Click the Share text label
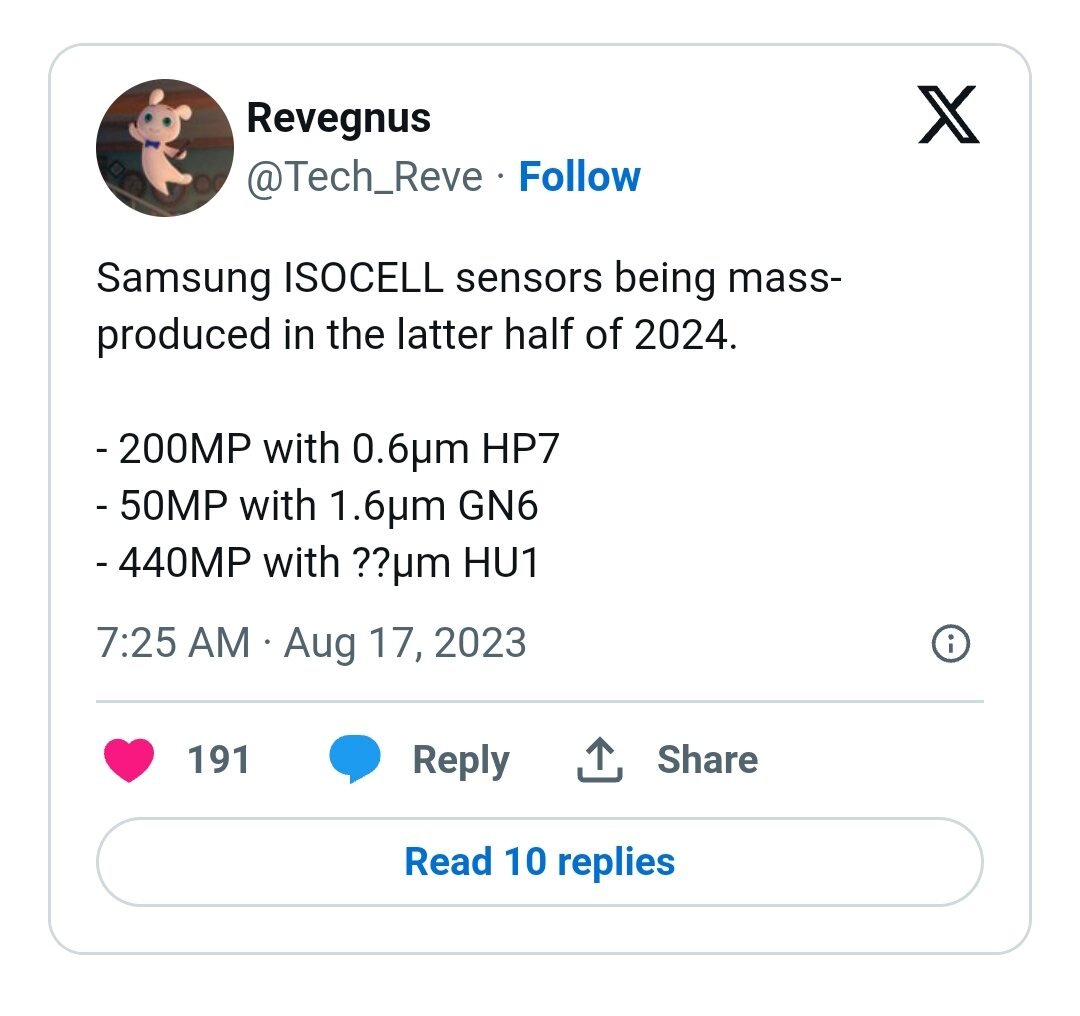Image resolution: width=1080 pixels, height=1016 pixels. [707, 760]
